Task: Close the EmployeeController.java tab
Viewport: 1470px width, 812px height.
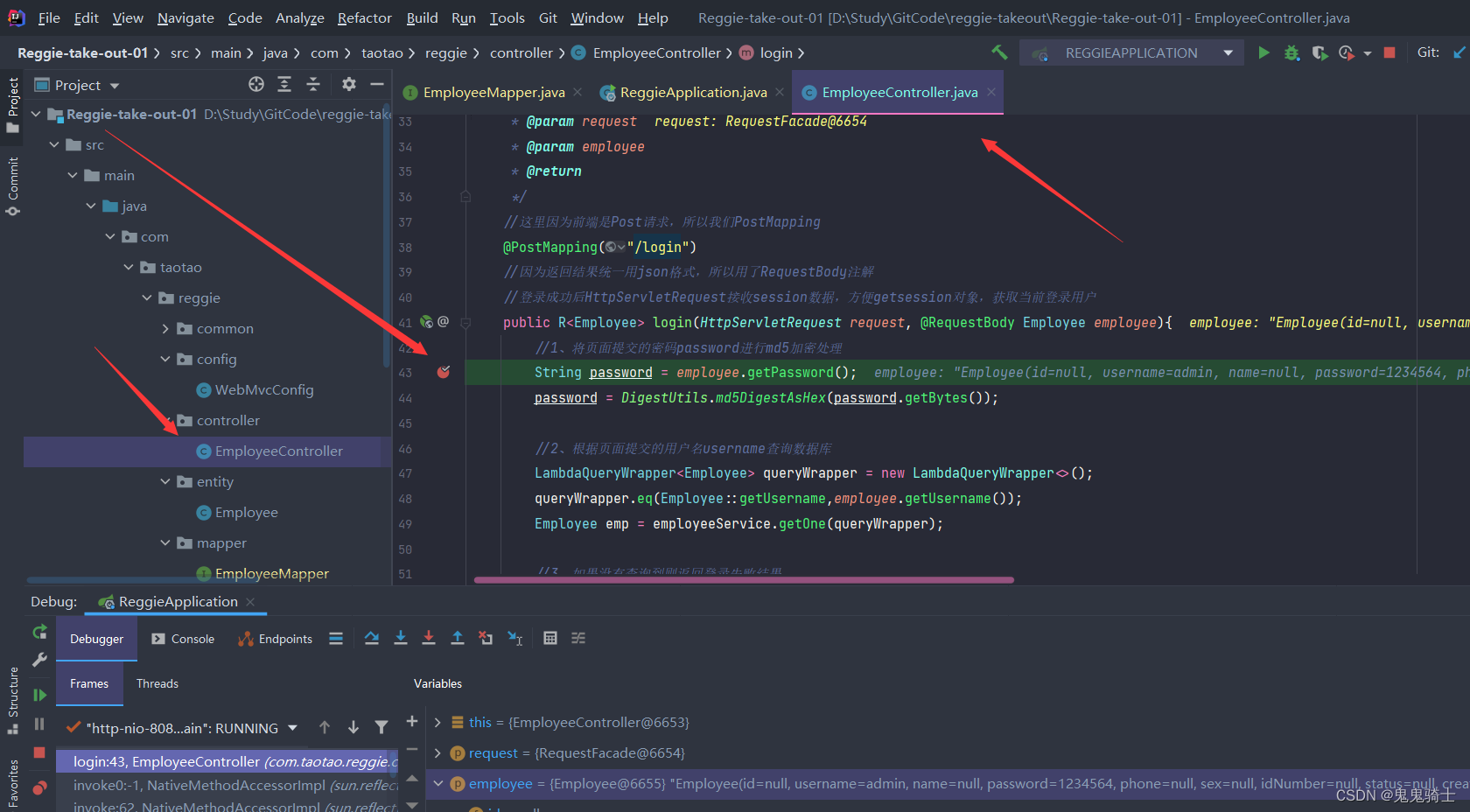Action: click(991, 92)
